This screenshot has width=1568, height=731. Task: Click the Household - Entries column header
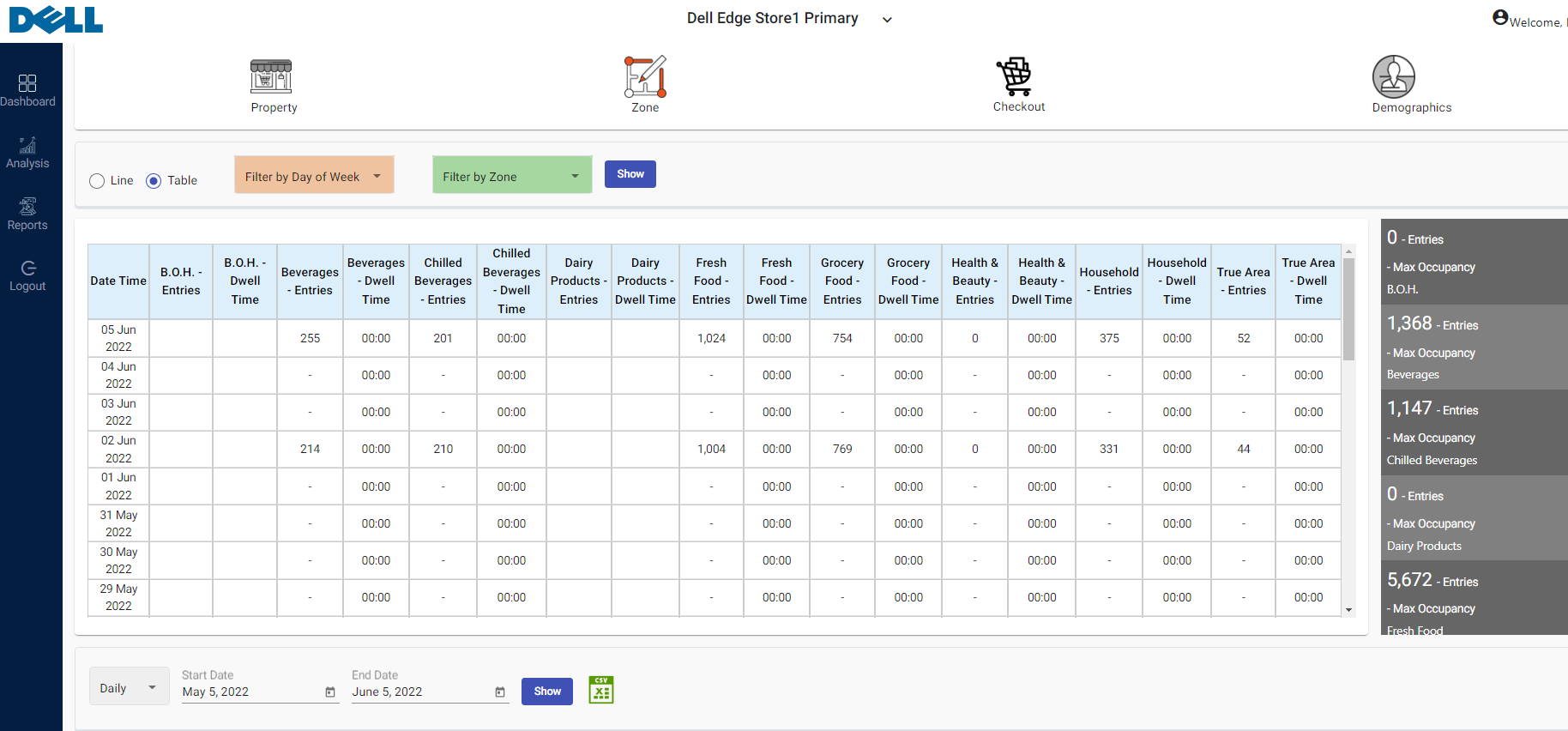point(1109,281)
